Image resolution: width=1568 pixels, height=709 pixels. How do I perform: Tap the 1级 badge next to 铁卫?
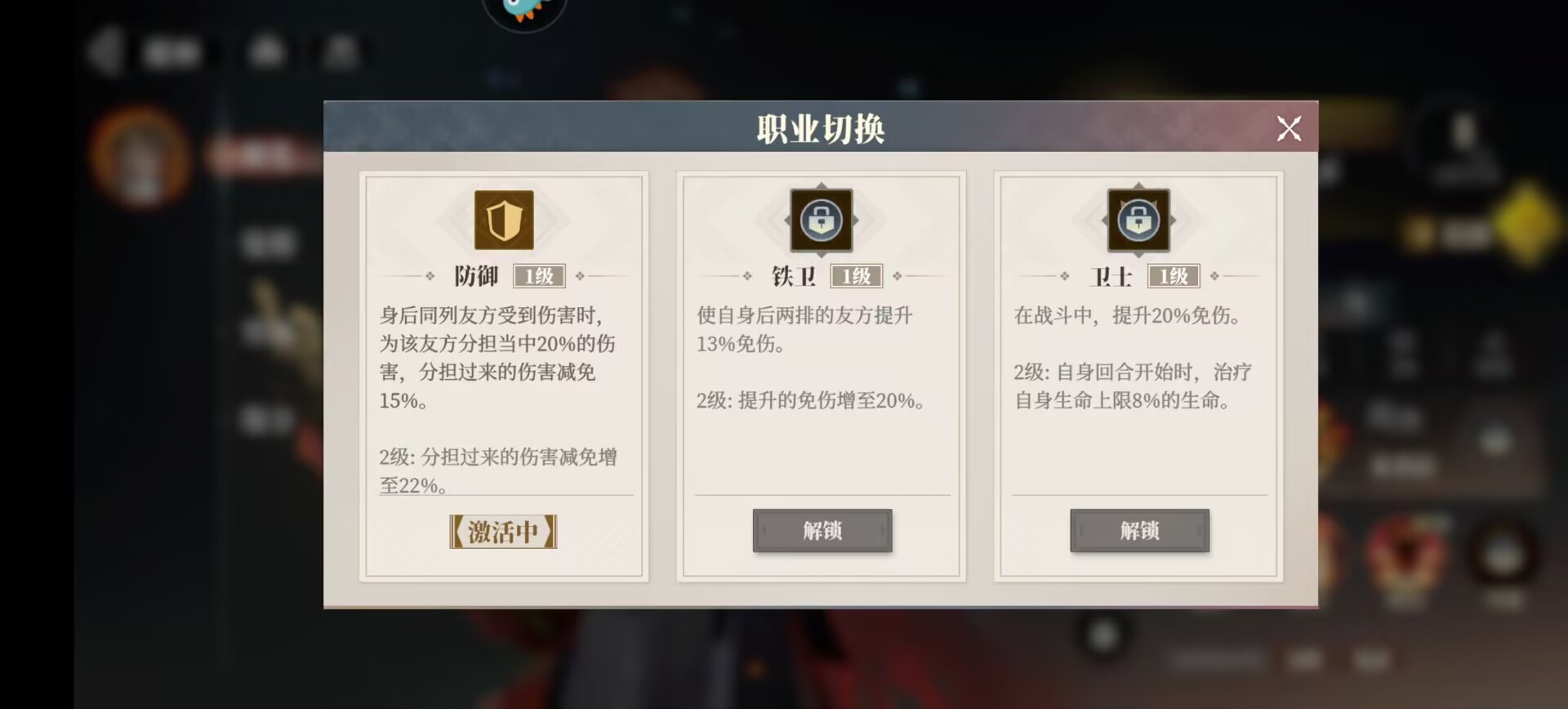point(856,276)
